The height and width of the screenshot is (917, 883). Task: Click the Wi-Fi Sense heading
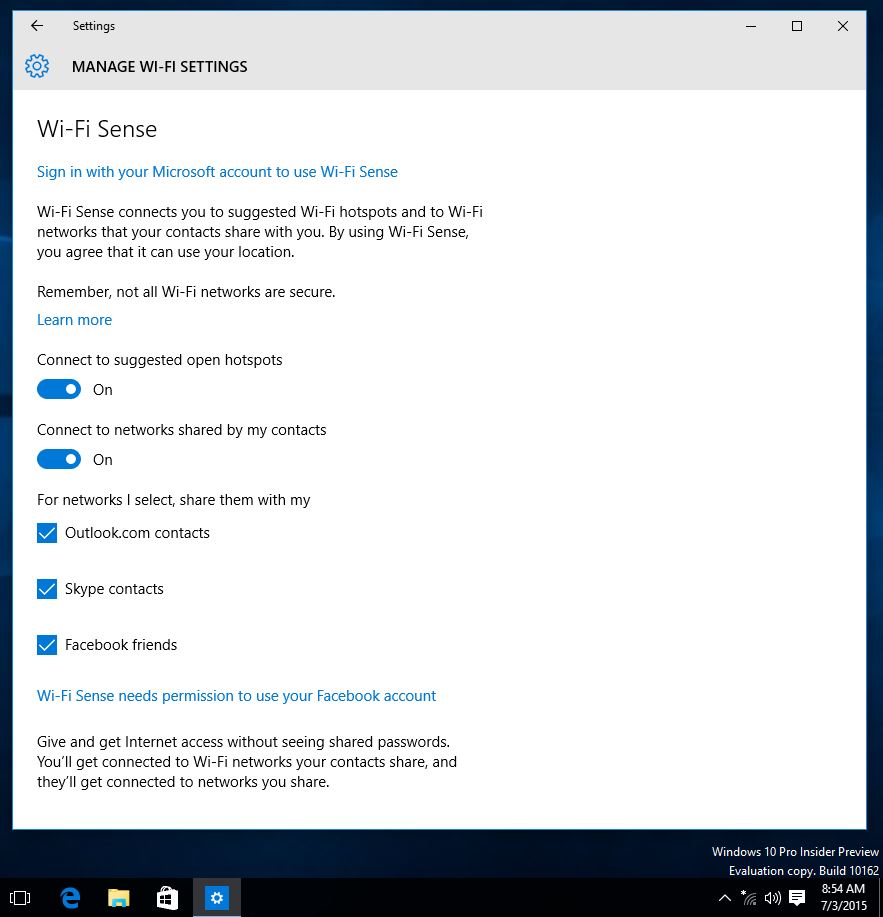click(x=97, y=129)
